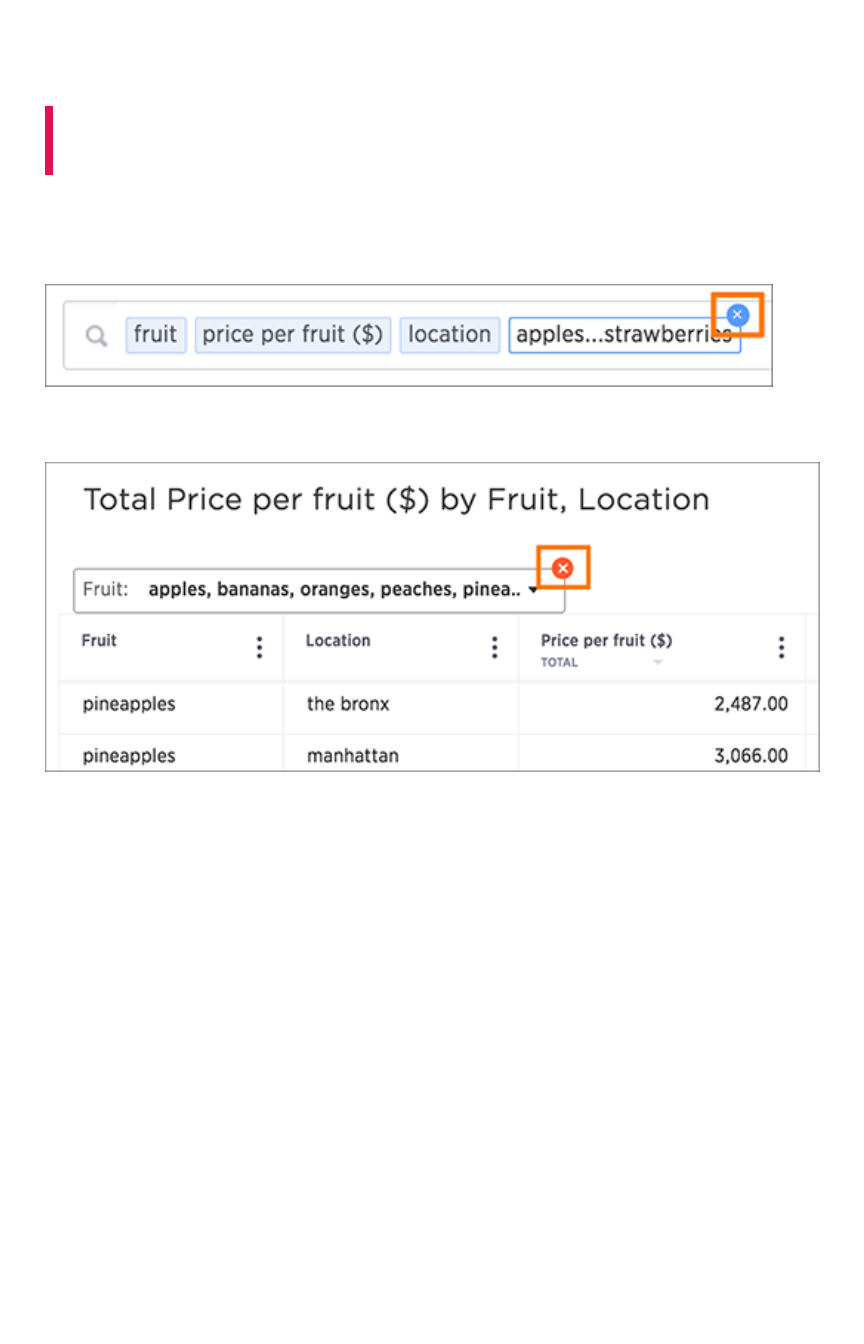Click the sort arrow under Price per fruit
The height and width of the screenshot is (1344, 864).
click(658, 663)
